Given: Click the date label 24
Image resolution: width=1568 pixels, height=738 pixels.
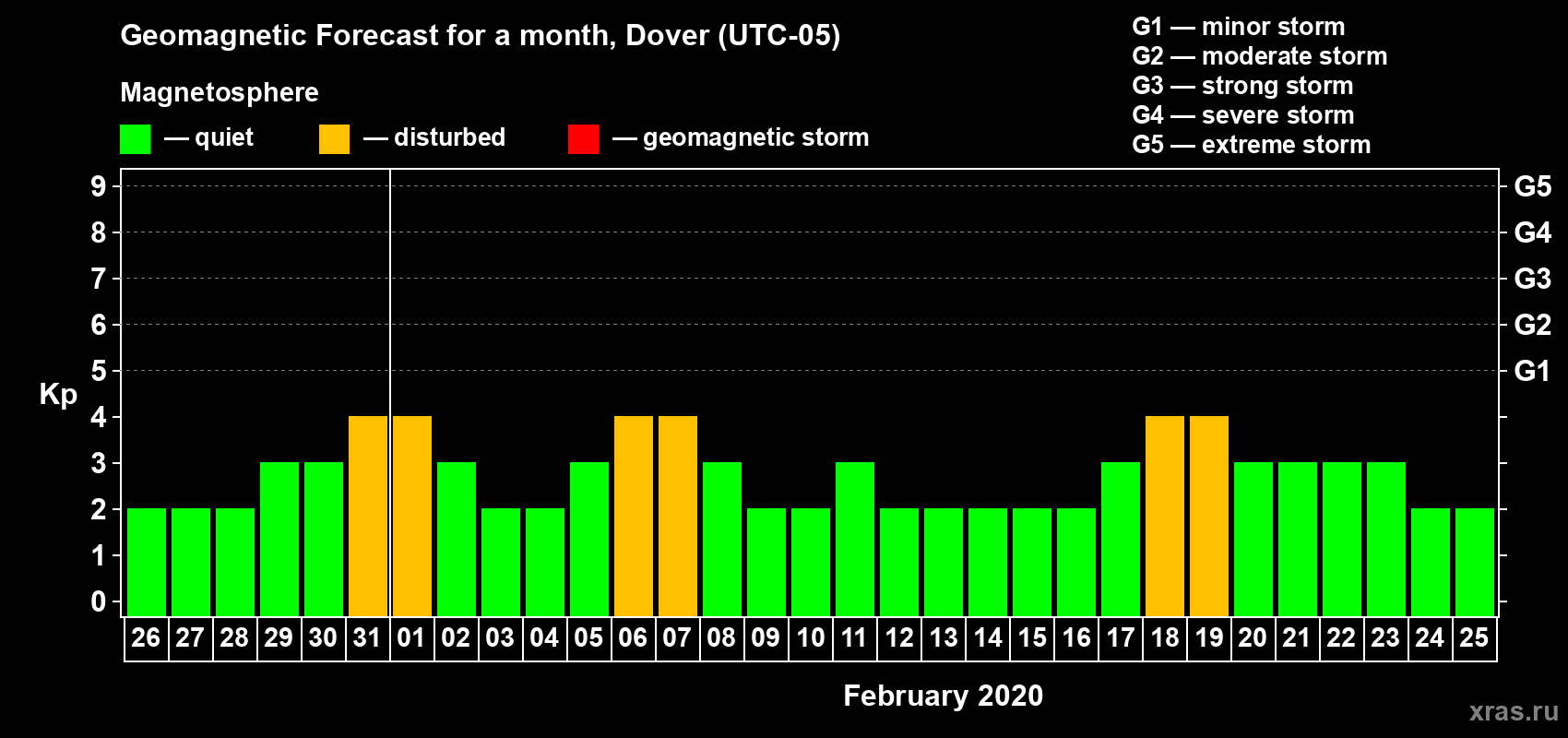Looking at the screenshot, I should point(1430,637).
